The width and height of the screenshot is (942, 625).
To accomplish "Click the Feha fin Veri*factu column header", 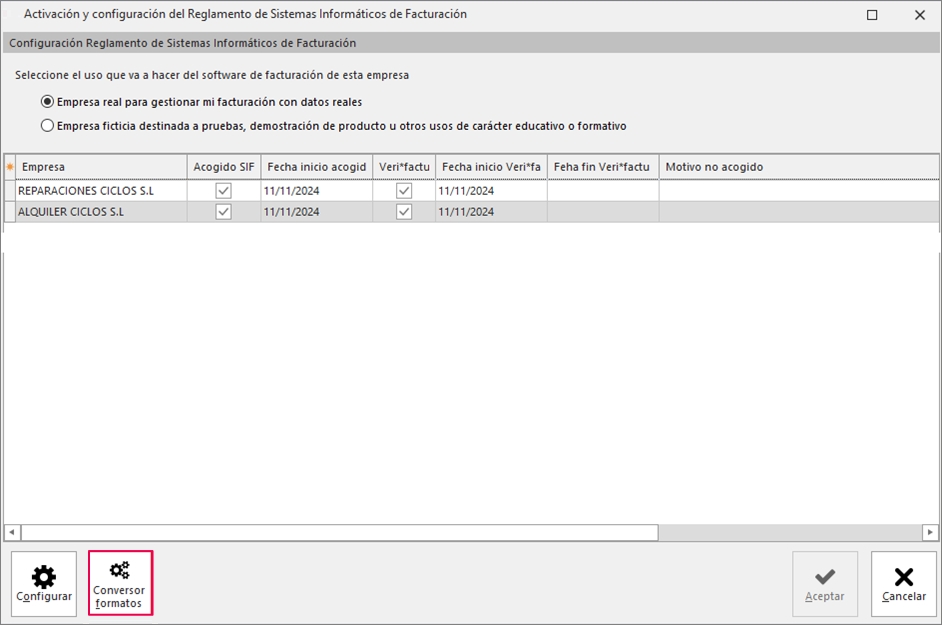I will (x=603, y=167).
